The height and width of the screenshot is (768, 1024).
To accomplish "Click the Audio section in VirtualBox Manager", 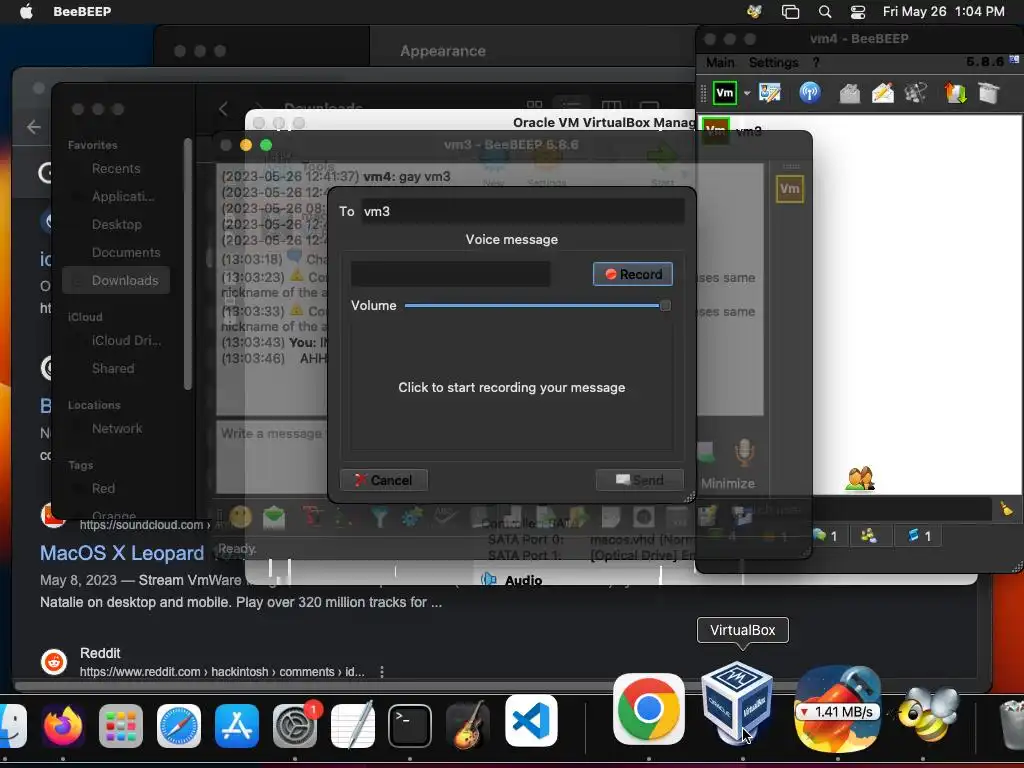I will pyautogui.click(x=523, y=580).
